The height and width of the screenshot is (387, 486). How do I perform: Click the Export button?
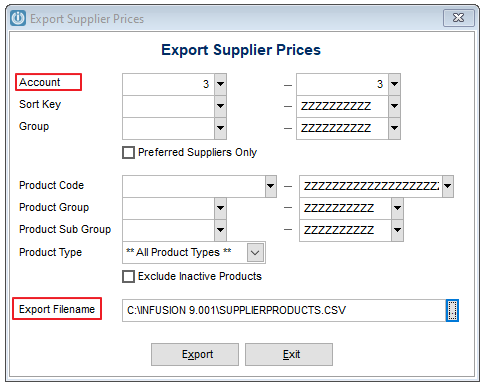(x=195, y=354)
